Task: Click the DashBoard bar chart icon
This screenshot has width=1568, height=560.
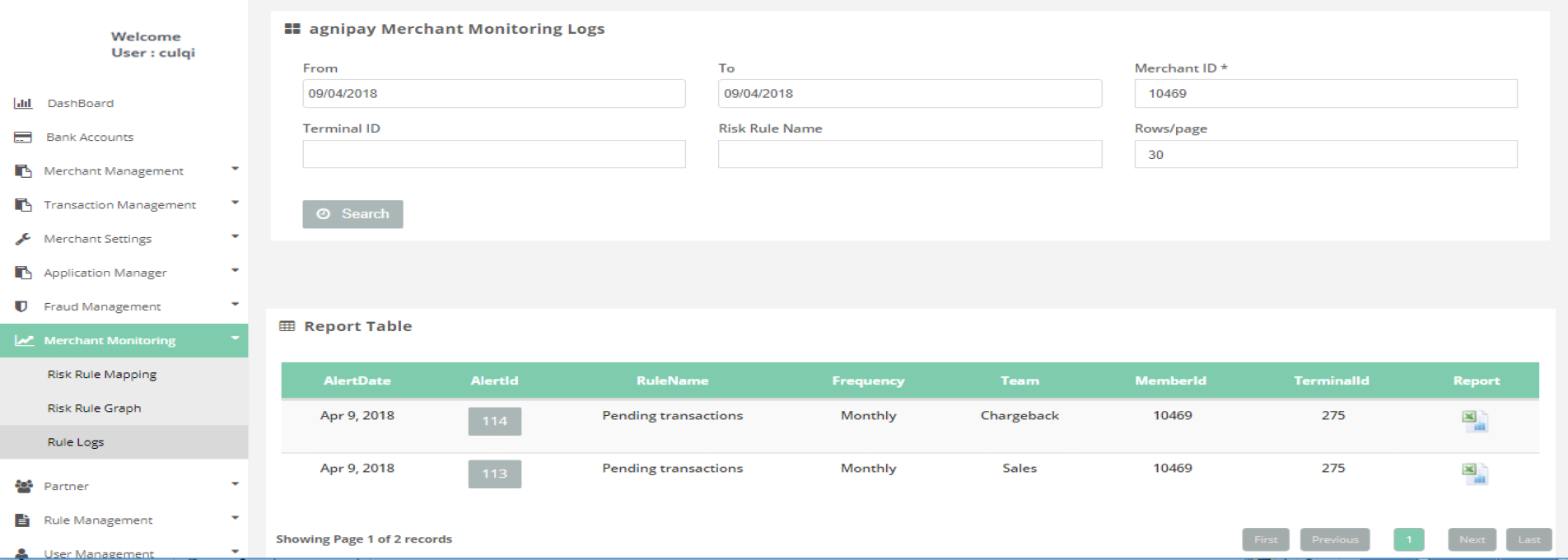Action: pyautogui.click(x=23, y=103)
